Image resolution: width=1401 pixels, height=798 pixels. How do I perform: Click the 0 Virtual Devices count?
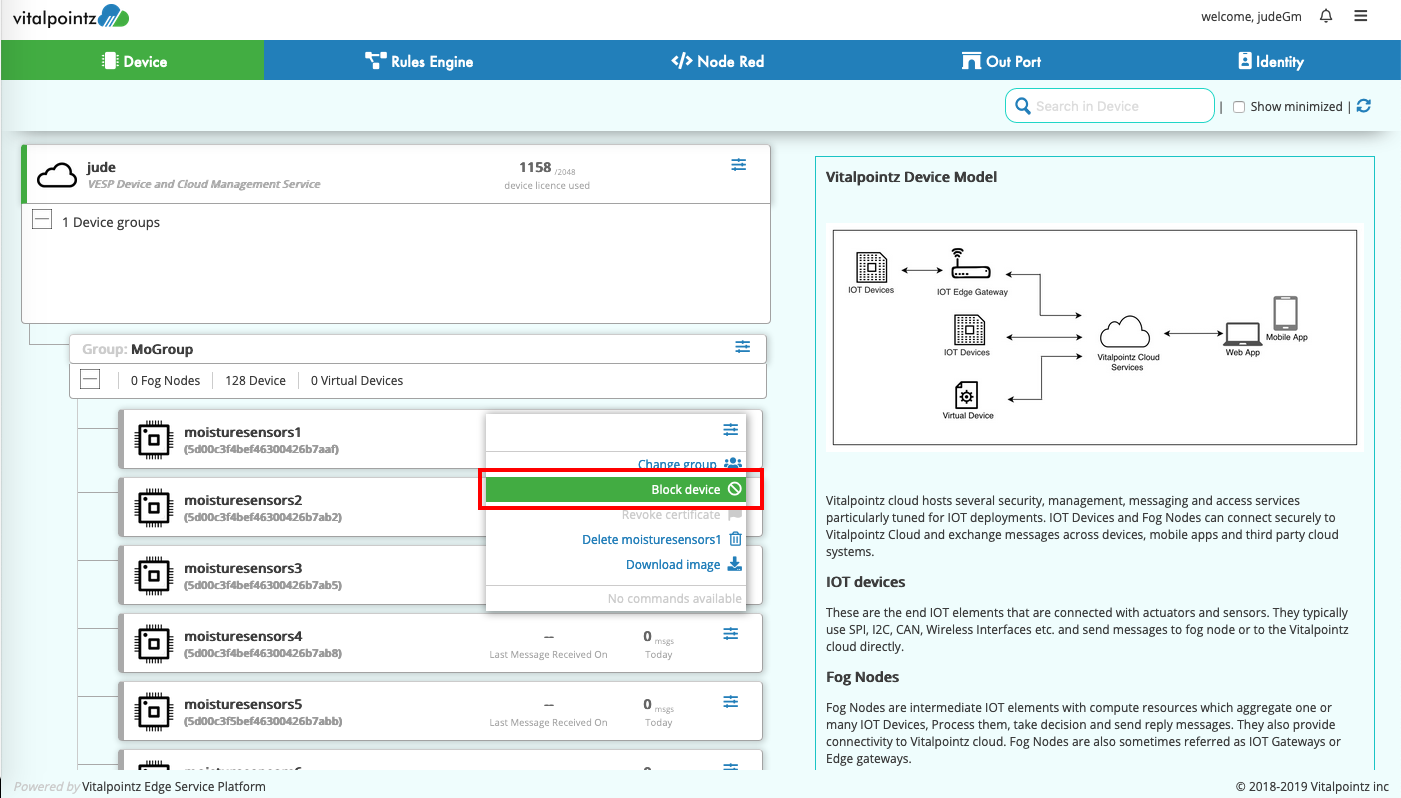click(x=357, y=380)
